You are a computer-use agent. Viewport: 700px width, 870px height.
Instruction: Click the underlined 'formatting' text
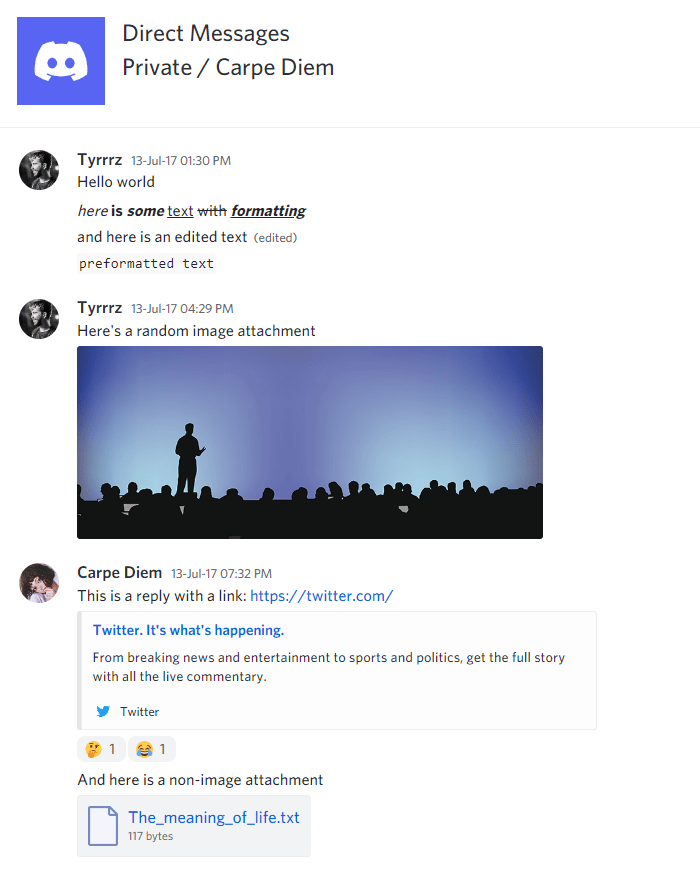pos(268,210)
